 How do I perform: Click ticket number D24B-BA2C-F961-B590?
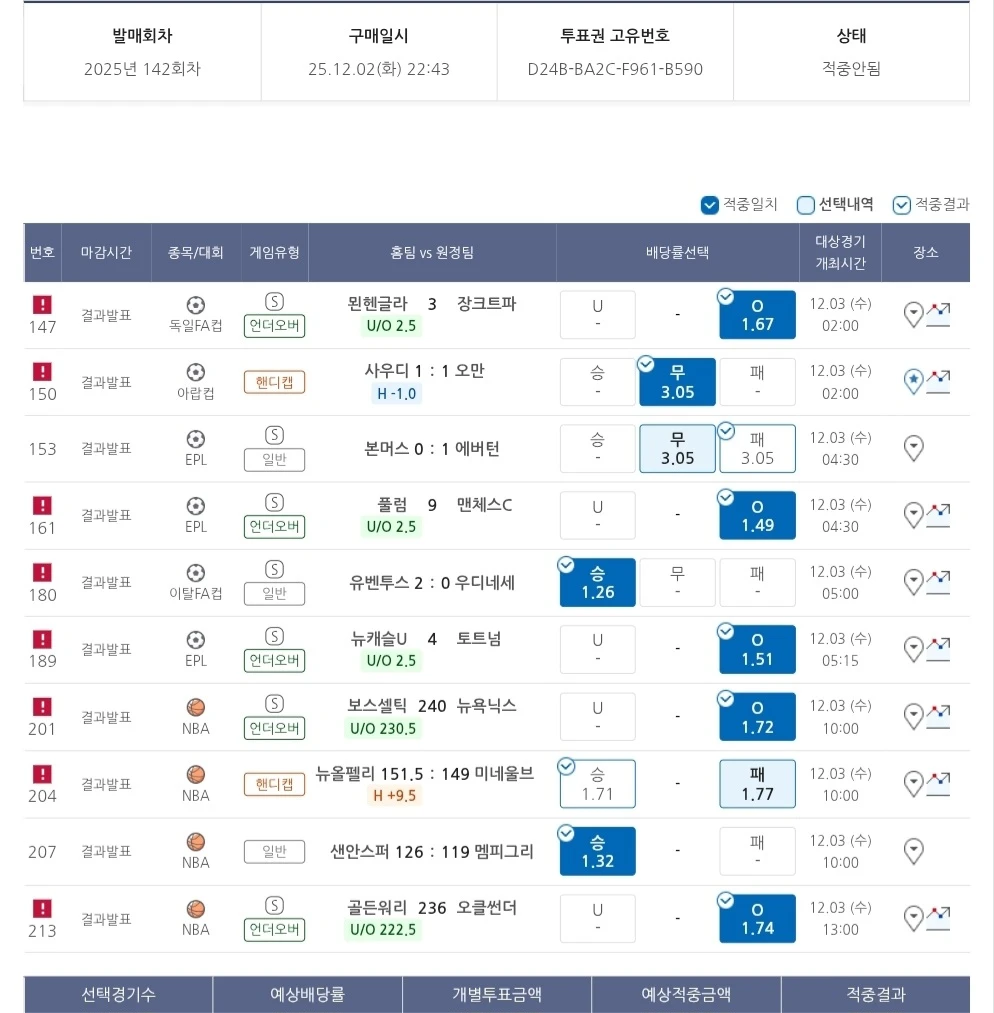[x=615, y=70]
